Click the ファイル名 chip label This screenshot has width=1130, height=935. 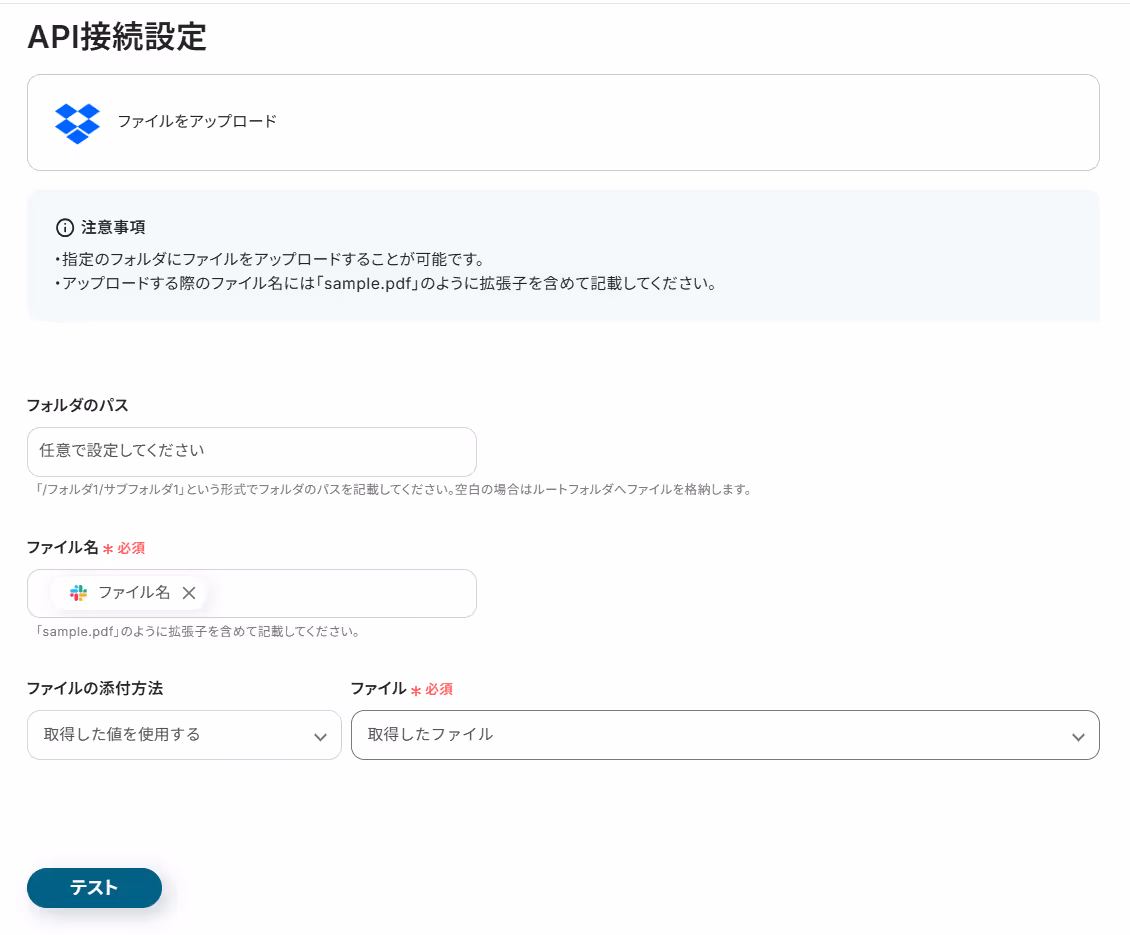[134, 593]
